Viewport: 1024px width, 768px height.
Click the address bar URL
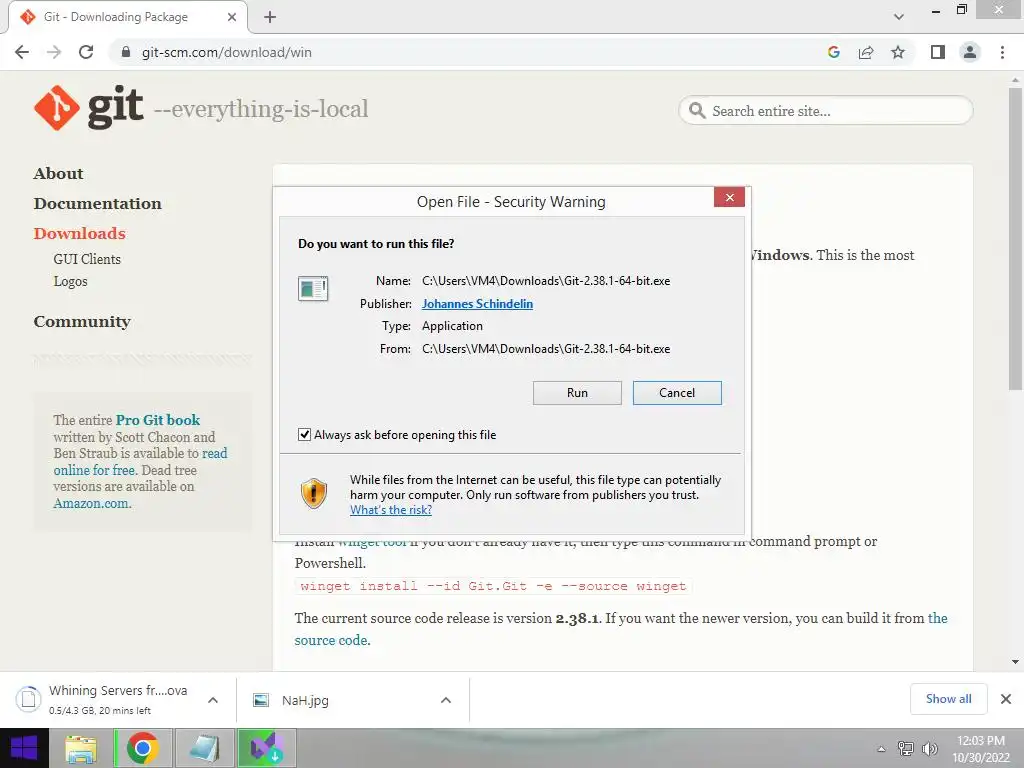coord(227,52)
